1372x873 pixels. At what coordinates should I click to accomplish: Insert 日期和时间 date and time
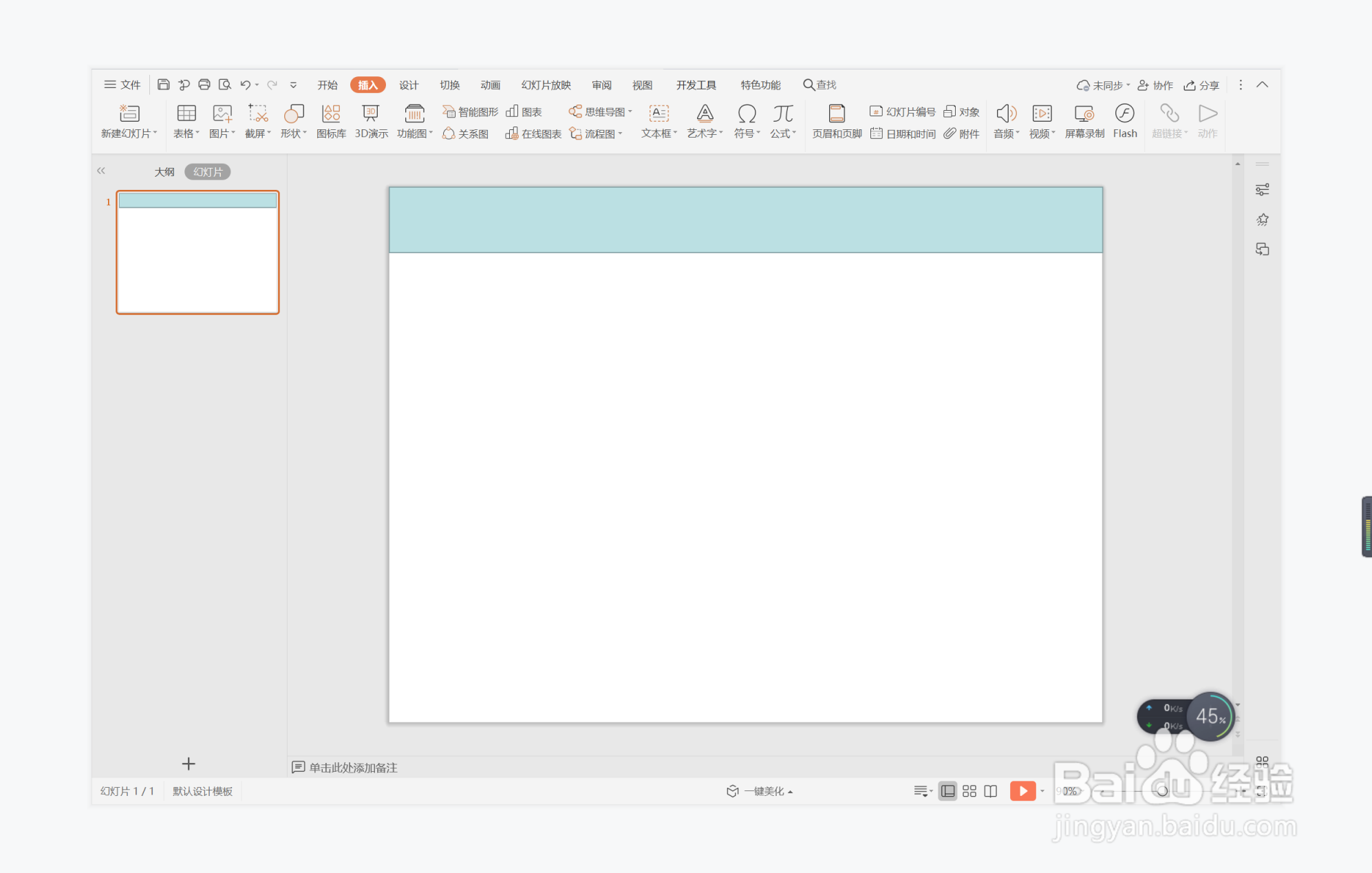tap(903, 133)
